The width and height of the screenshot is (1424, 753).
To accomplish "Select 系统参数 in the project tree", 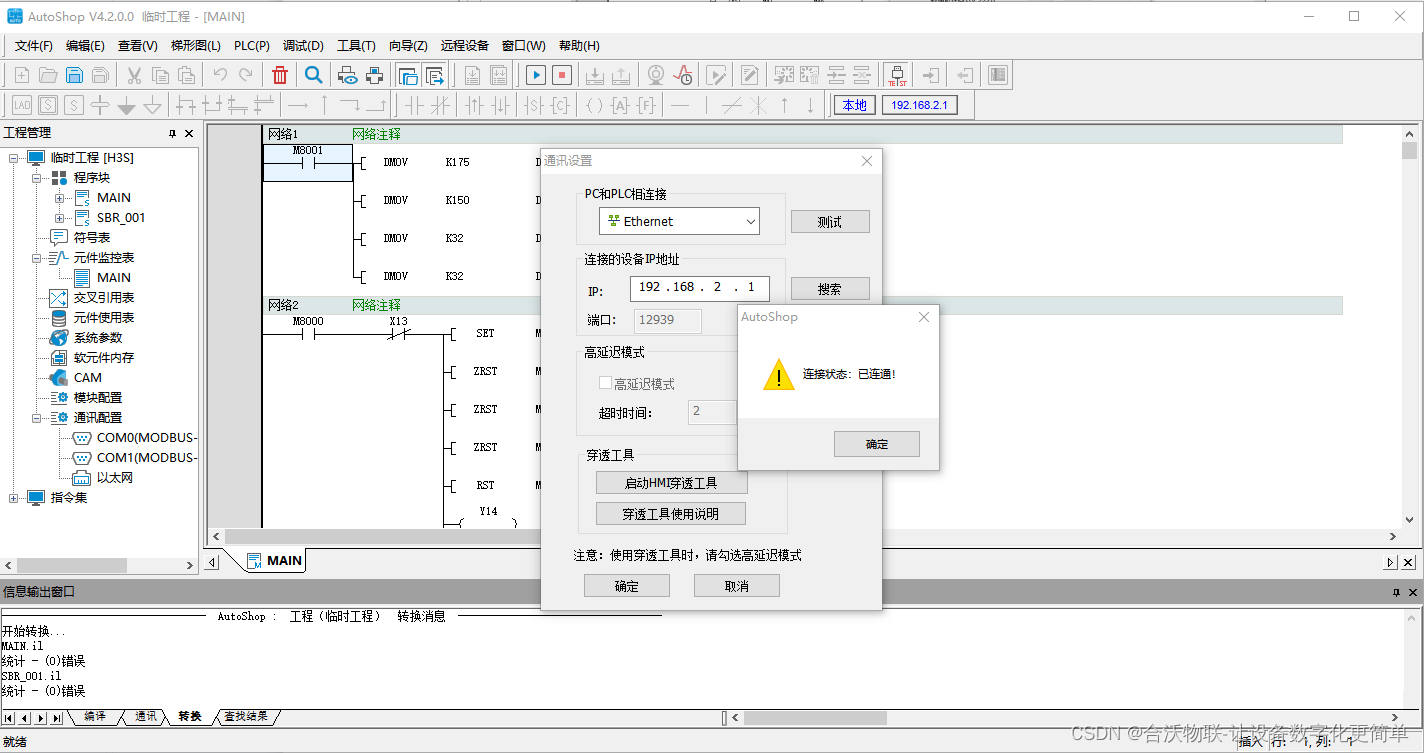I will point(98,338).
